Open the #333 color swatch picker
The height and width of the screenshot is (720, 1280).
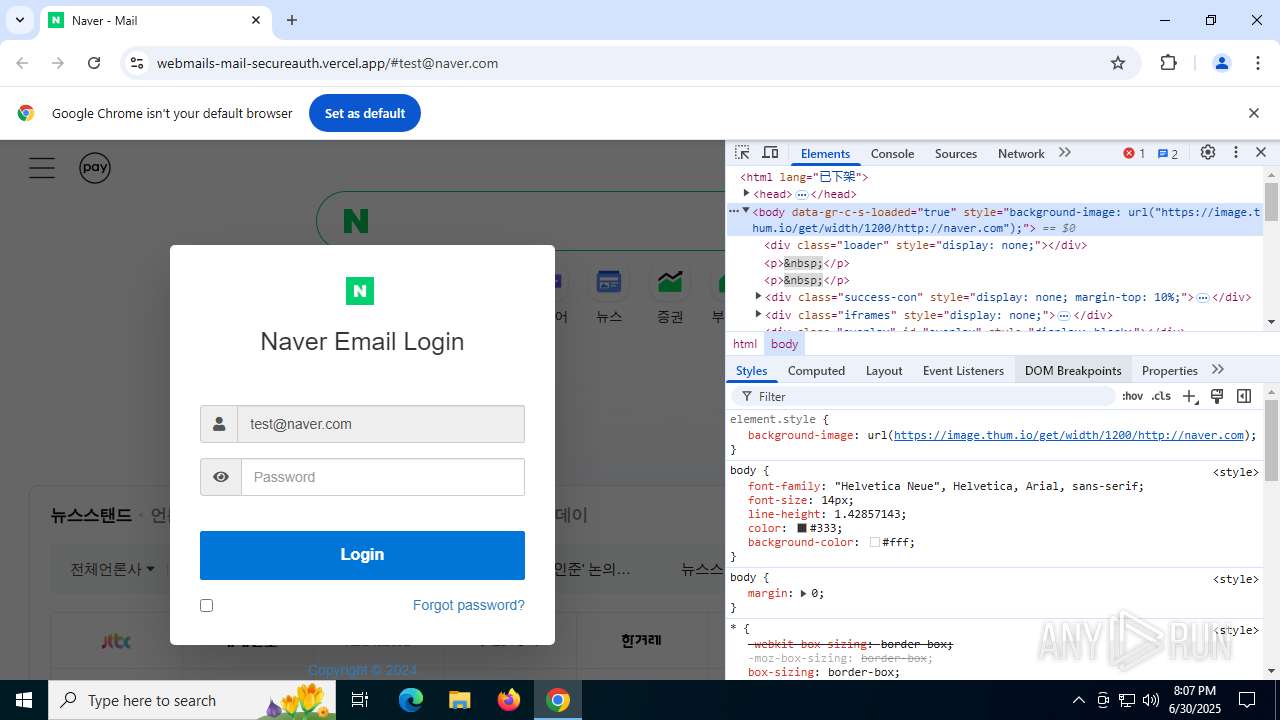click(x=802, y=528)
